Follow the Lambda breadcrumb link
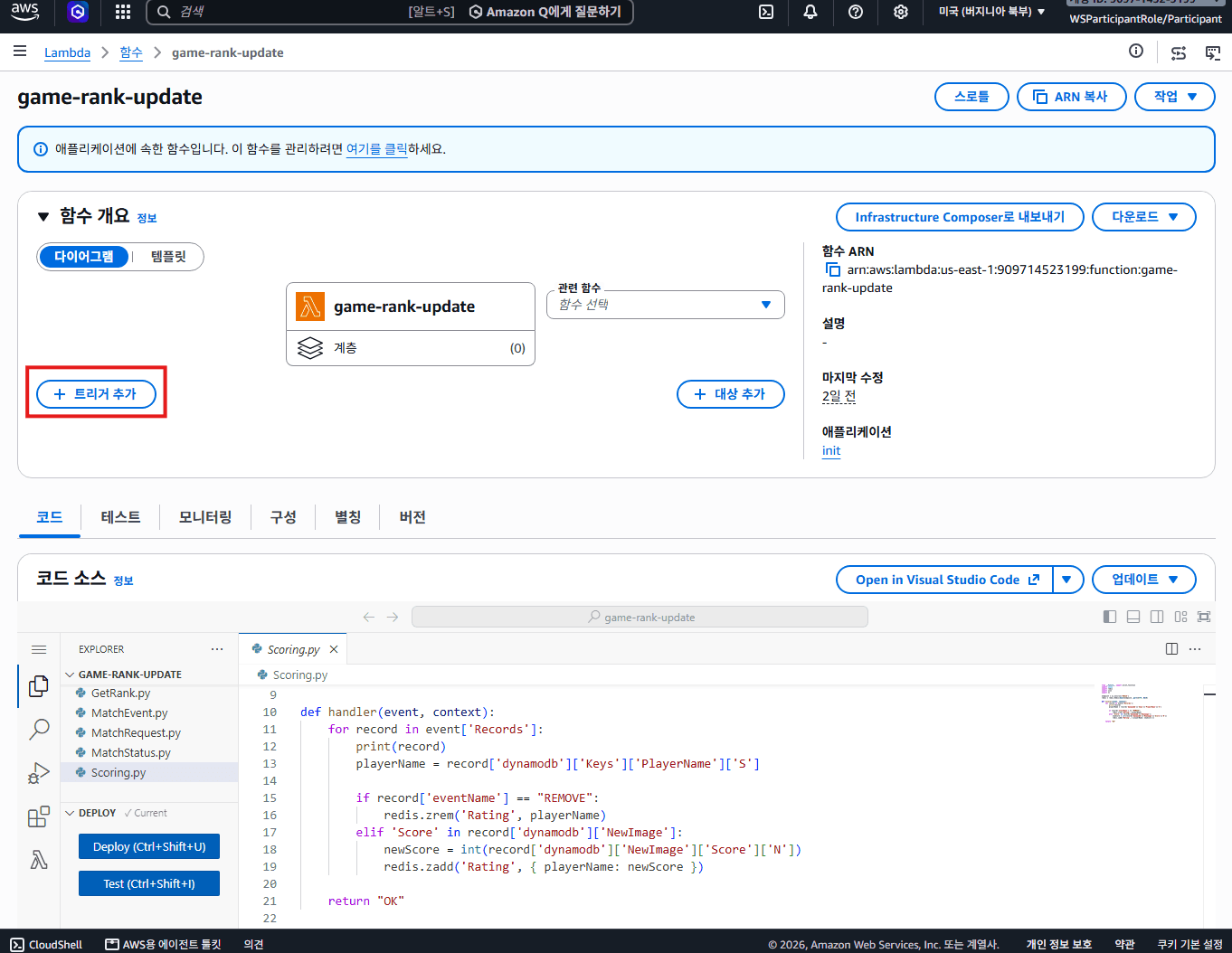 pyautogui.click(x=67, y=52)
